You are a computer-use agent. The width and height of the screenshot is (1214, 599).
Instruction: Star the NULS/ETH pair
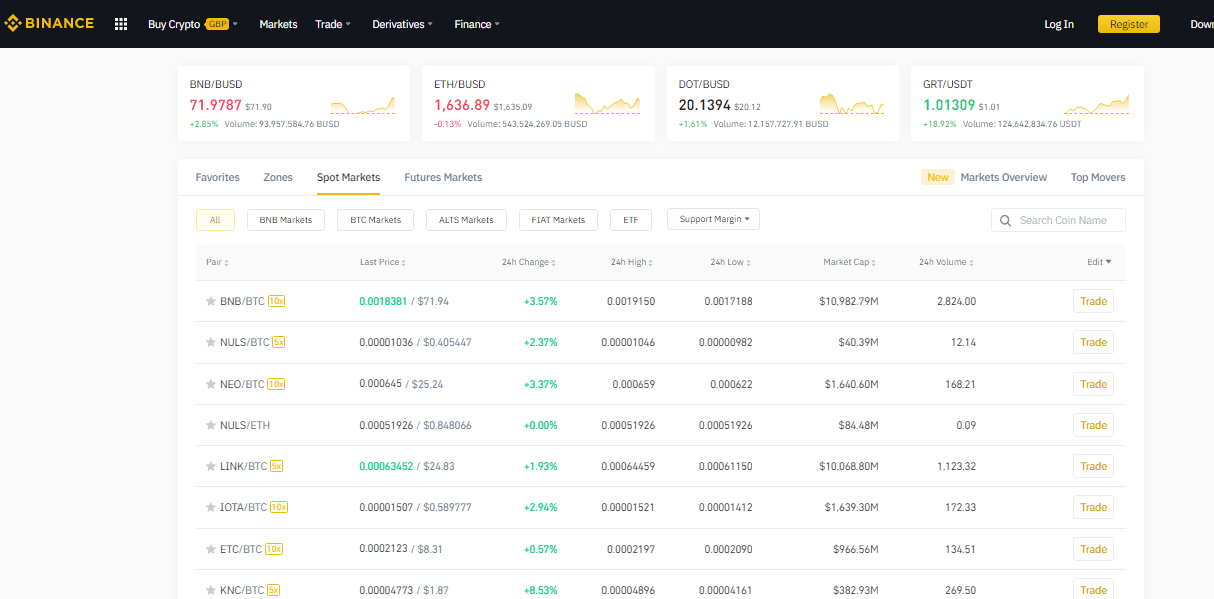[210, 425]
